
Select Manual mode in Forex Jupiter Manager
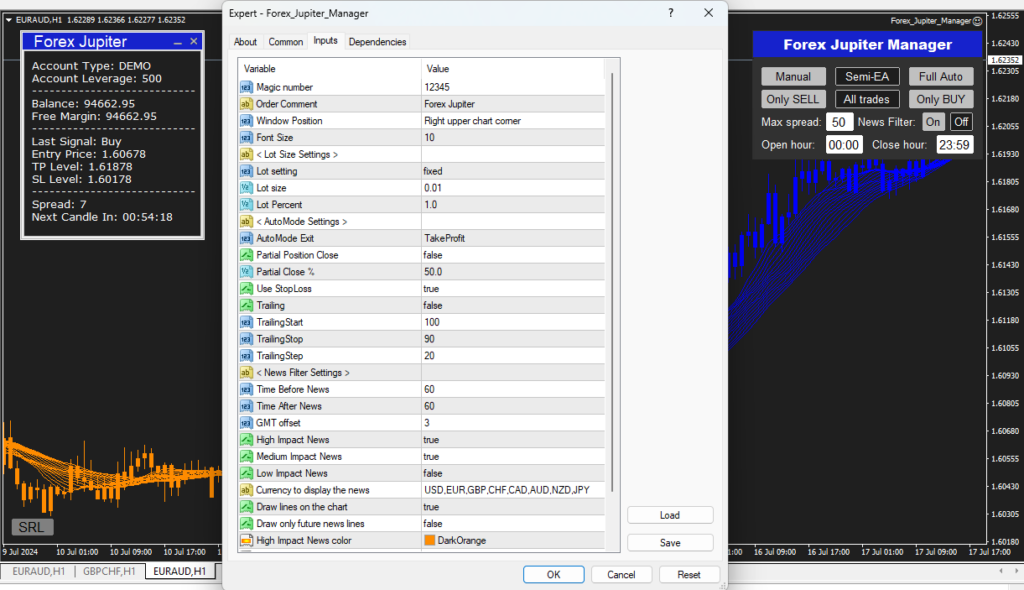click(x=793, y=76)
